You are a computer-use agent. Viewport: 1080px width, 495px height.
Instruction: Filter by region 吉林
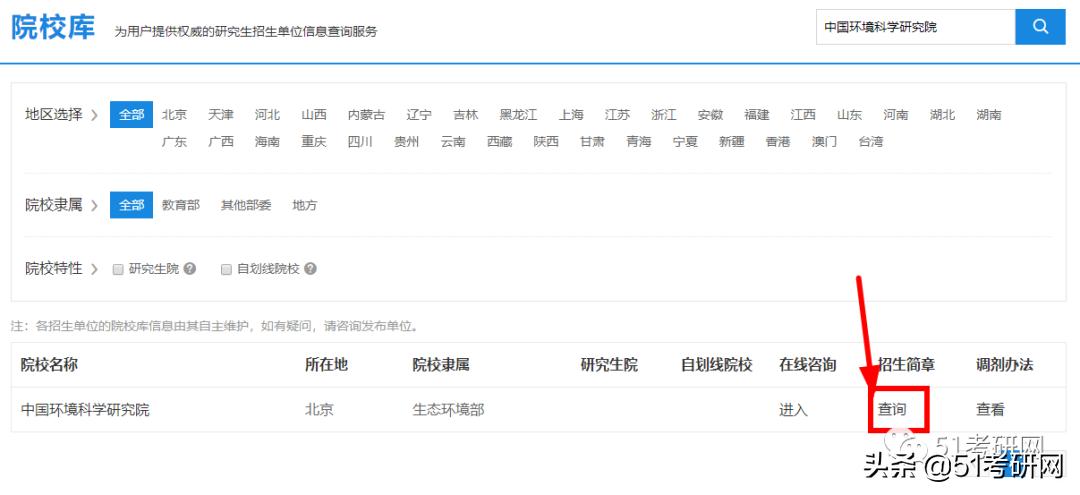[x=466, y=114]
